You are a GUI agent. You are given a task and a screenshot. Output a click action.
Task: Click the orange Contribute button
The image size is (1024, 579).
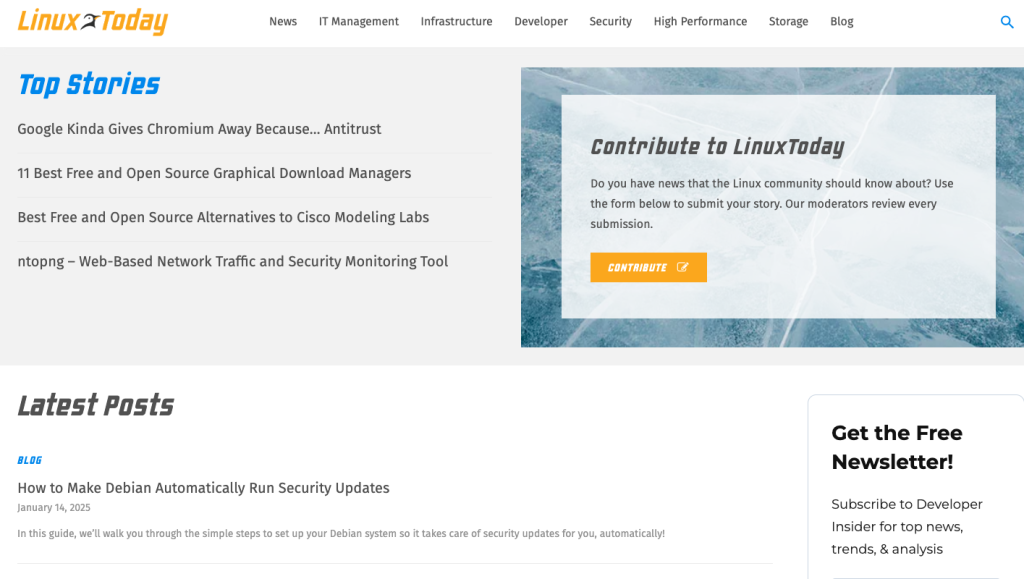(x=648, y=268)
